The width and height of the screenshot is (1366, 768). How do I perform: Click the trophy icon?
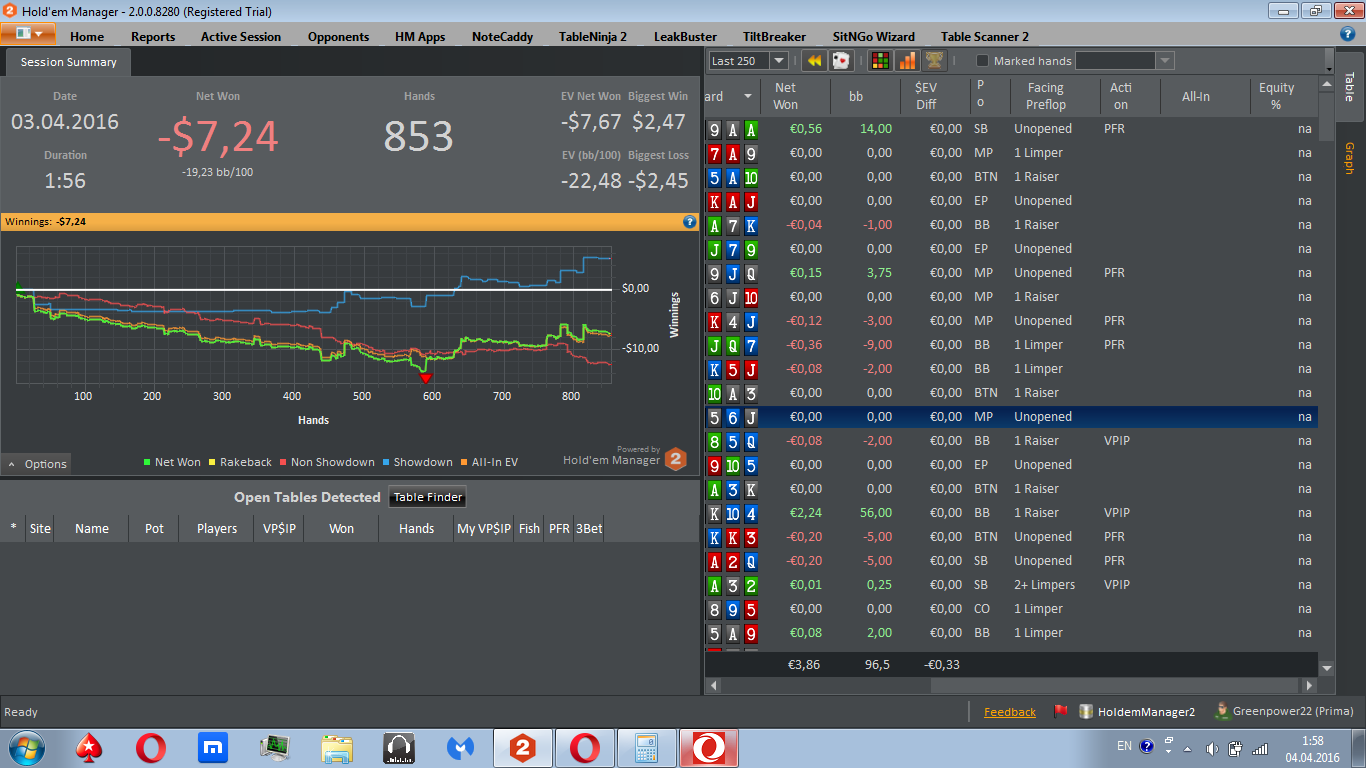click(x=934, y=61)
